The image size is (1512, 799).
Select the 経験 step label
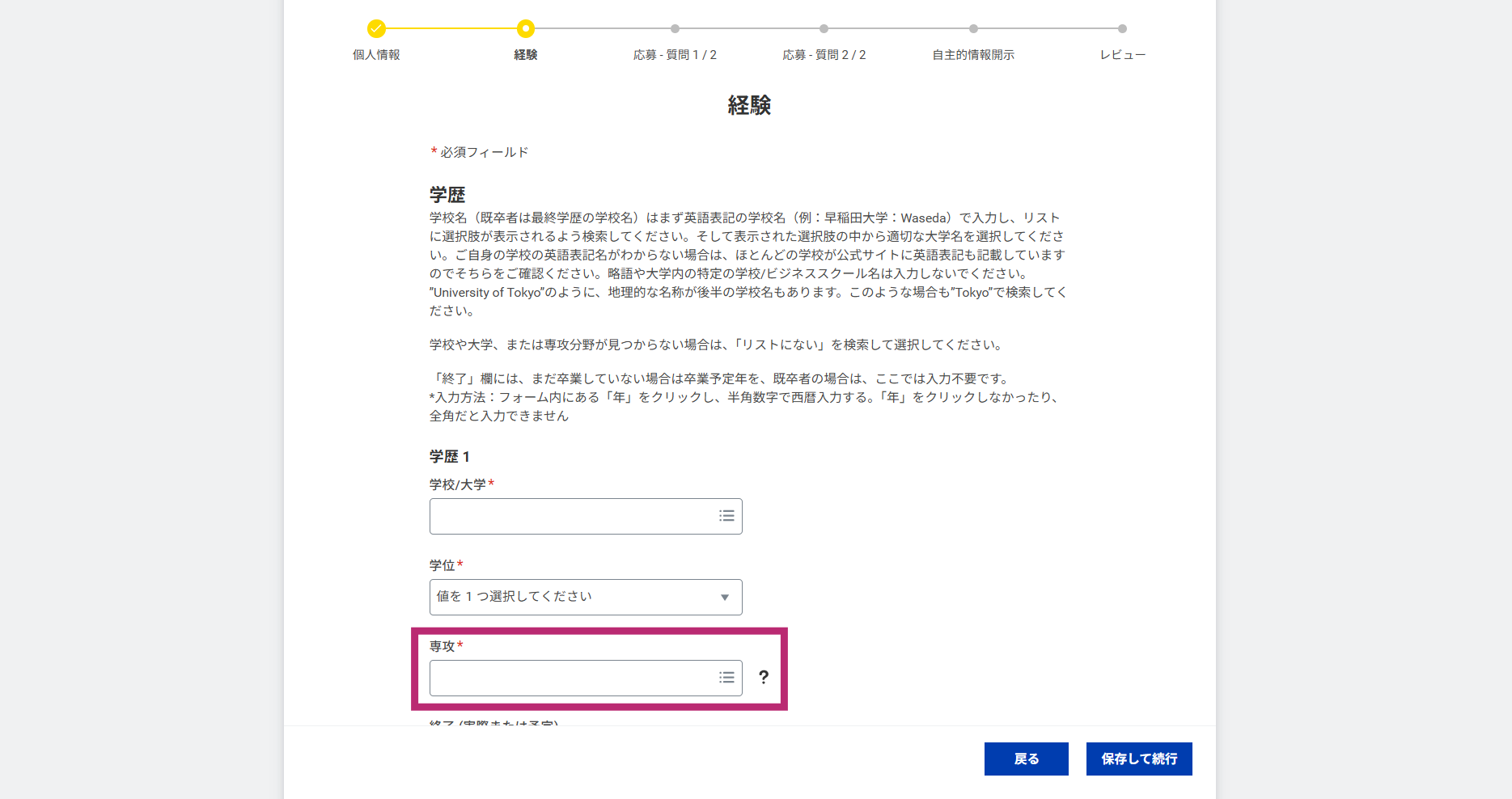click(526, 55)
